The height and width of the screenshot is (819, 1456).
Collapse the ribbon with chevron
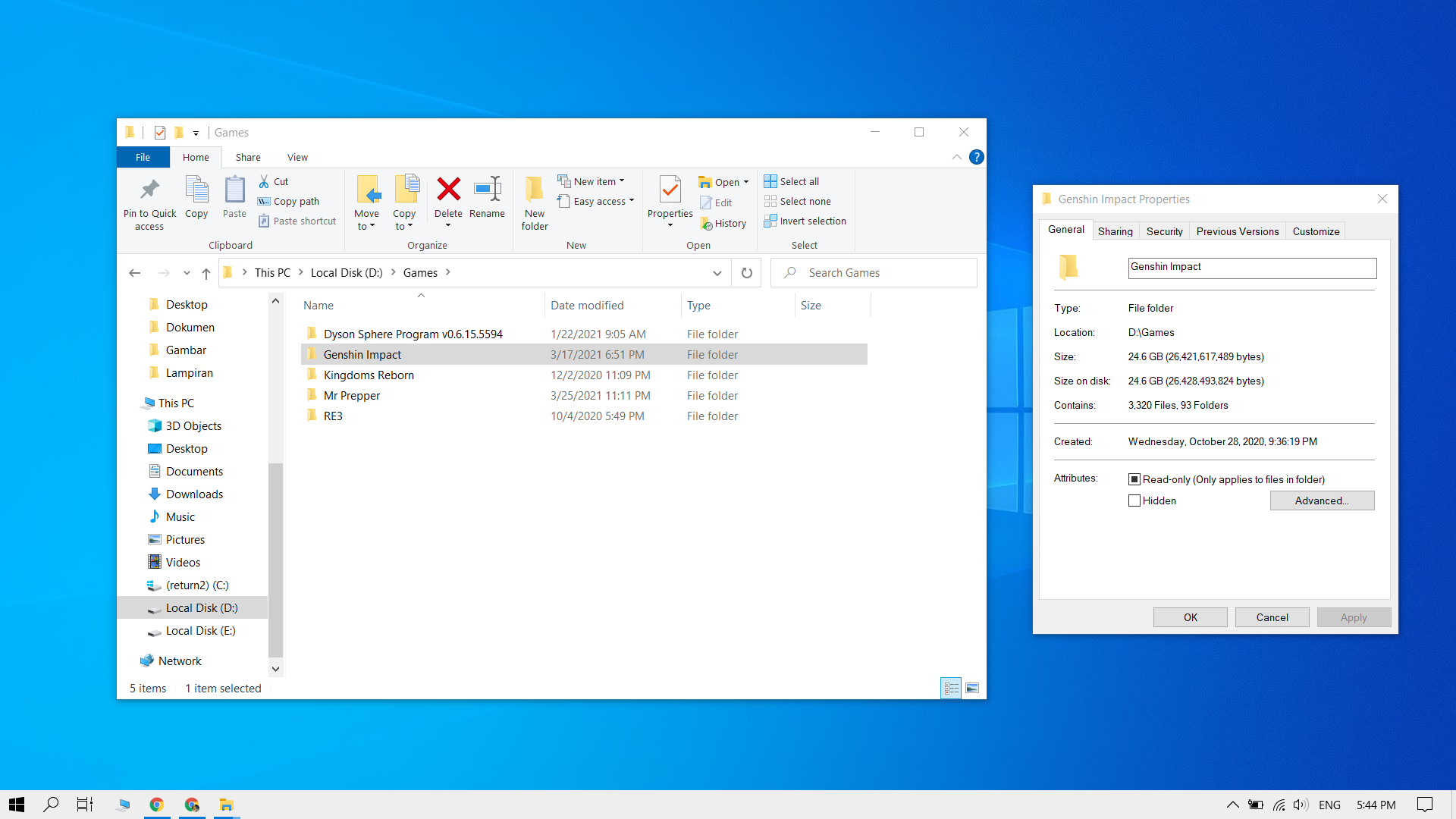[x=957, y=157]
